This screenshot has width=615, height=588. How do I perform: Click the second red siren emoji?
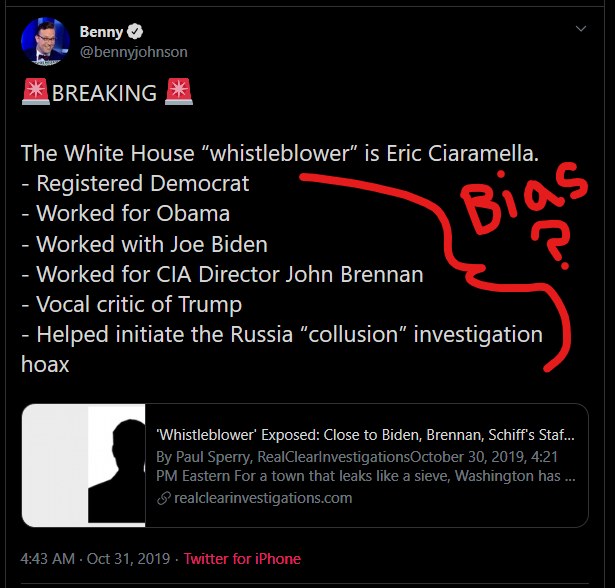point(179,92)
